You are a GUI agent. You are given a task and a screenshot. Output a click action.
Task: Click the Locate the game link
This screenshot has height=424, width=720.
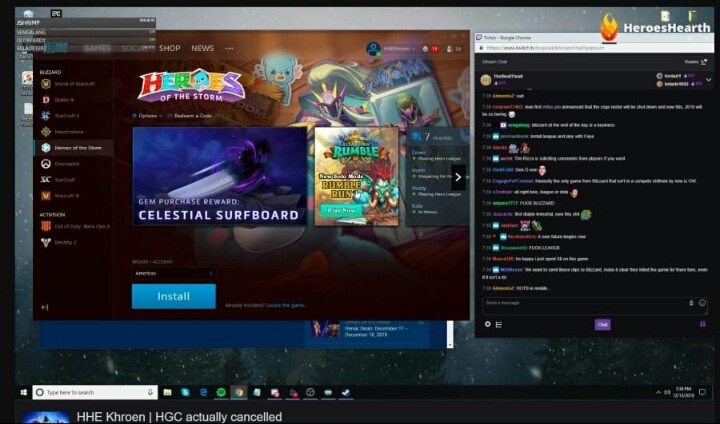285,305
